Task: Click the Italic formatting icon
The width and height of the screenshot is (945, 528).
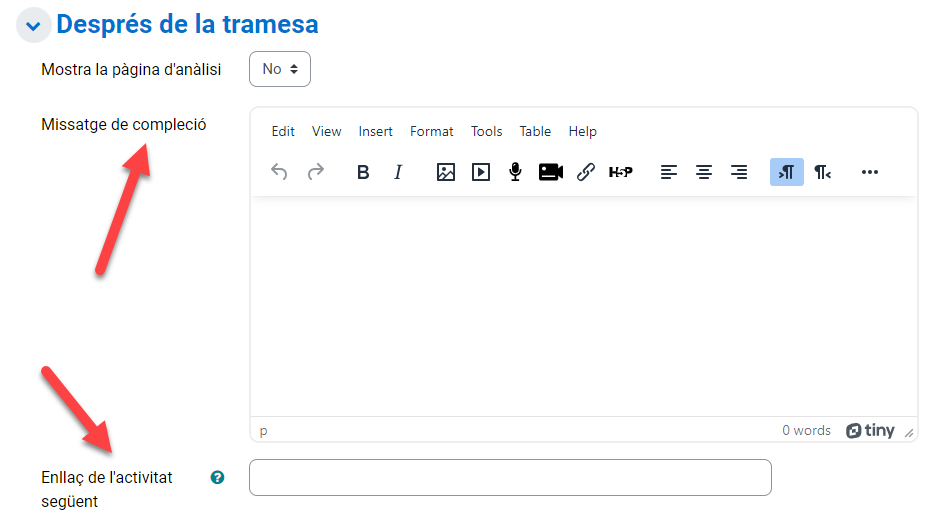Action: tap(398, 172)
